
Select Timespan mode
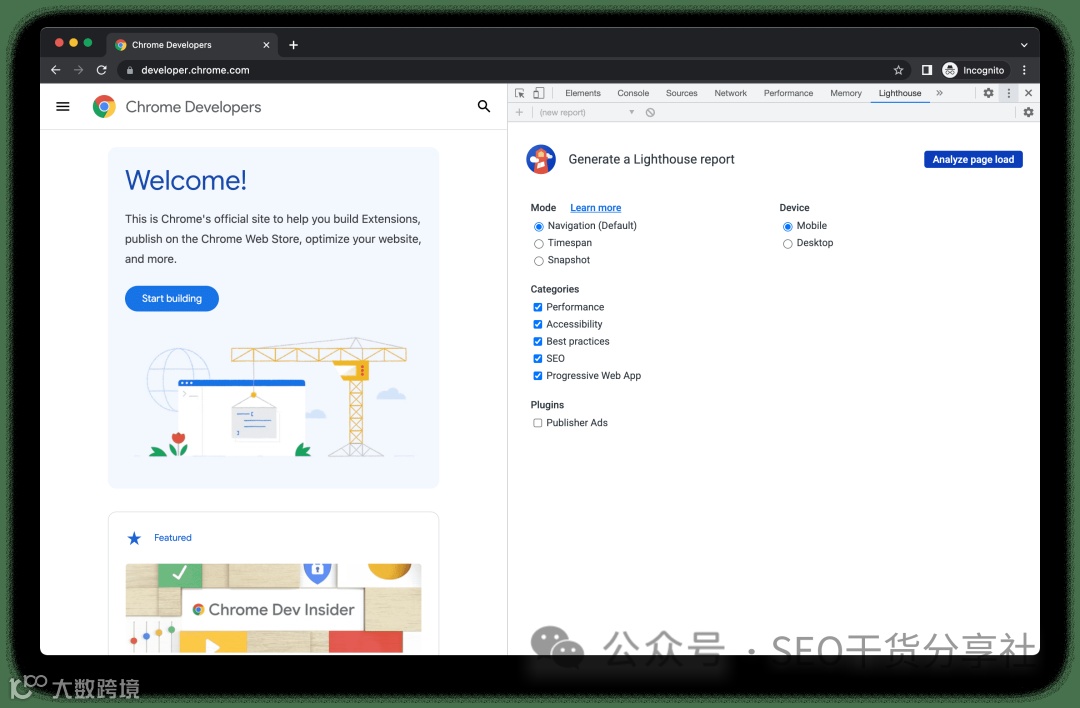[x=539, y=243]
